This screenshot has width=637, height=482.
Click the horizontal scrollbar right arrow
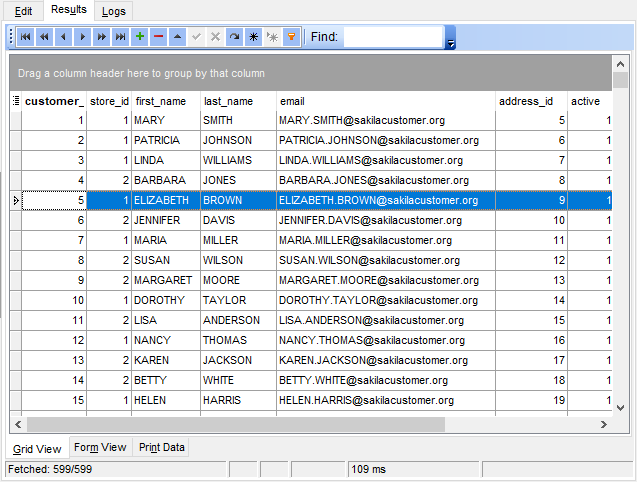pos(605,424)
